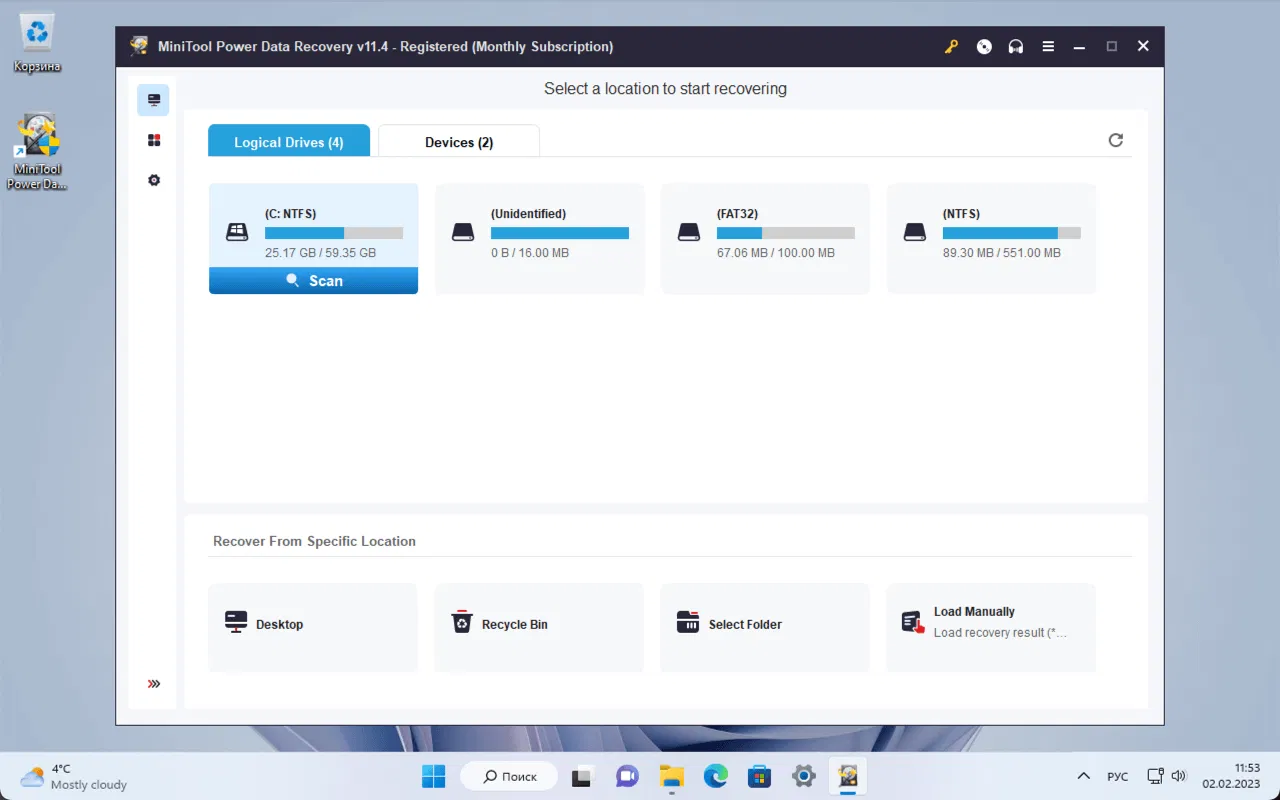Open the utilities grid icon in sidebar
1280x800 pixels.
(x=154, y=140)
